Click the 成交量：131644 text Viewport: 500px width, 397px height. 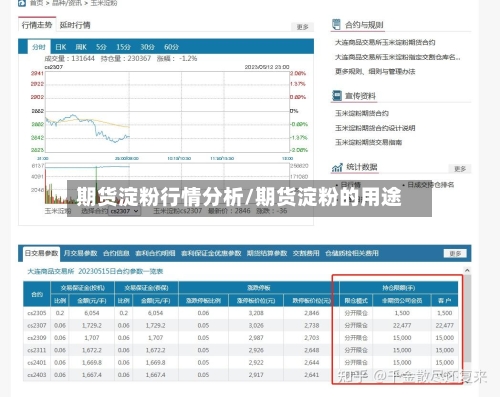[69, 59]
